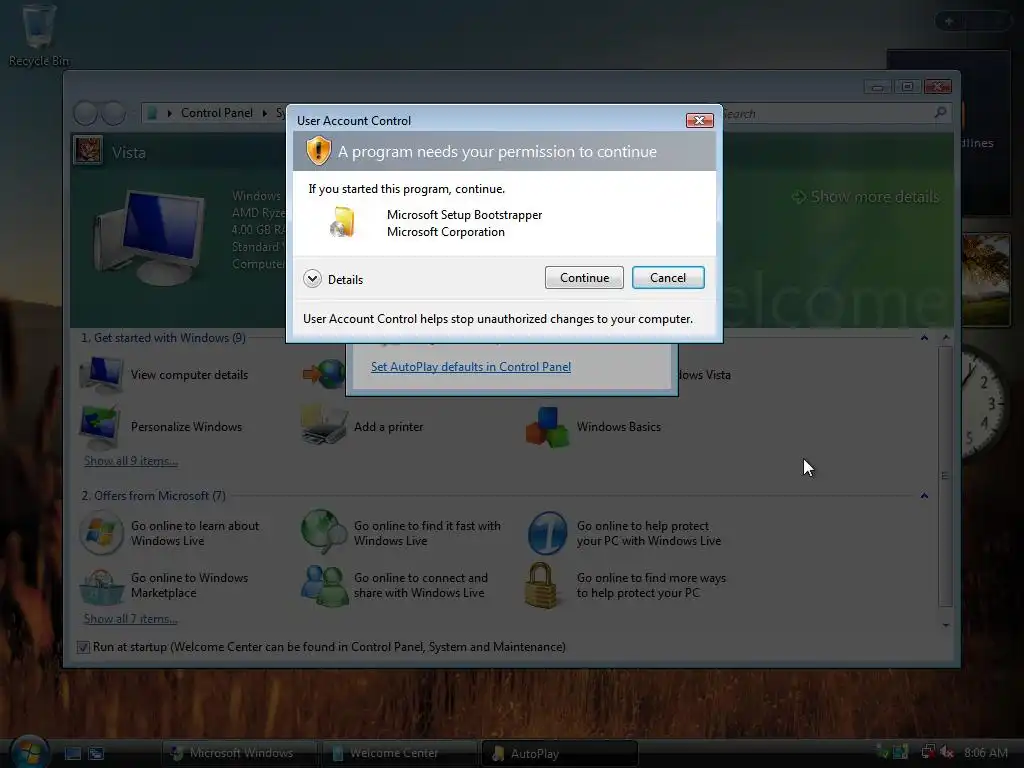
Task: Click Add a printer icon
Action: (323, 425)
